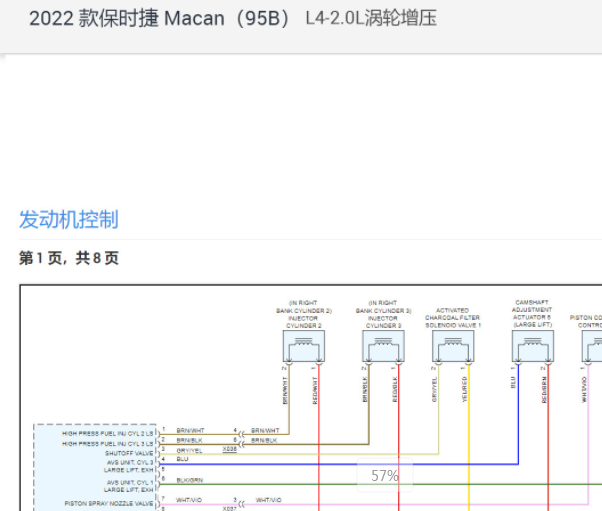Screen dimensions: 602x511
Task: Click the INJECTOR CYLINDER 3 component label
Action: [x=383, y=314]
